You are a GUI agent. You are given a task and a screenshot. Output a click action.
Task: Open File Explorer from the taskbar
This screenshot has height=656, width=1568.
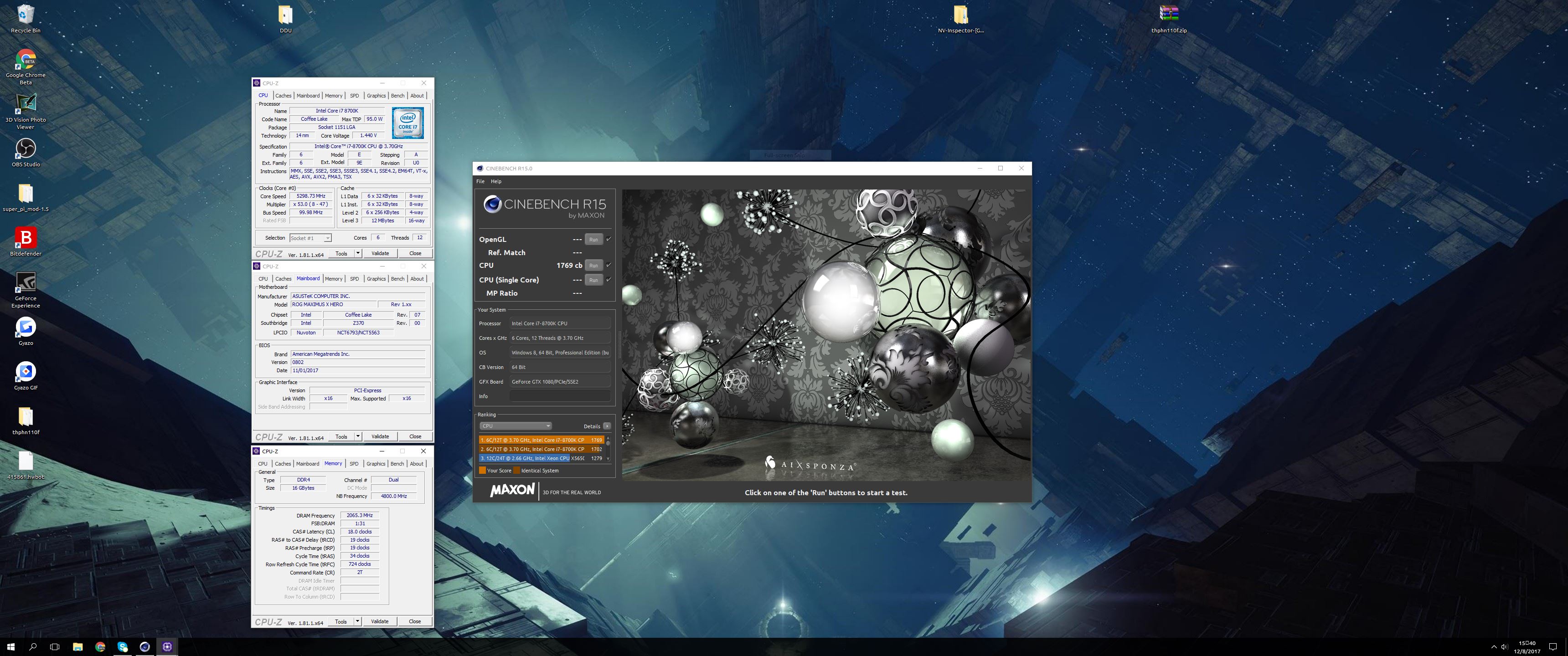point(77,646)
